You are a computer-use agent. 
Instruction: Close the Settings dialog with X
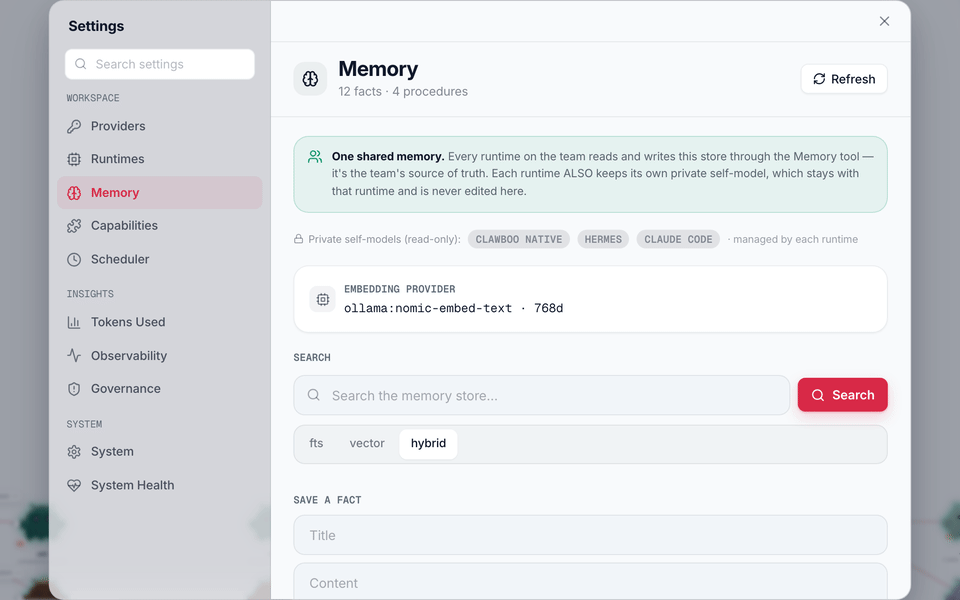pos(884,21)
